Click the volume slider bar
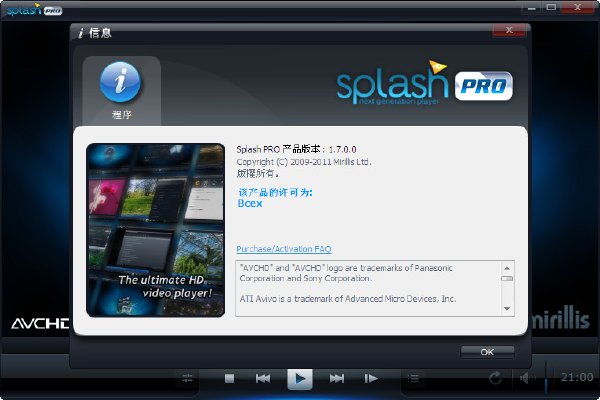 [x=546, y=377]
